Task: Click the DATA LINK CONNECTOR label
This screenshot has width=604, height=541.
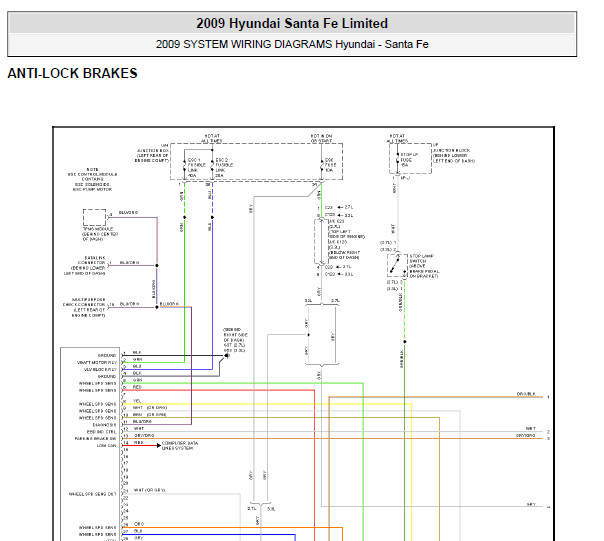Action: tap(86, 265)
